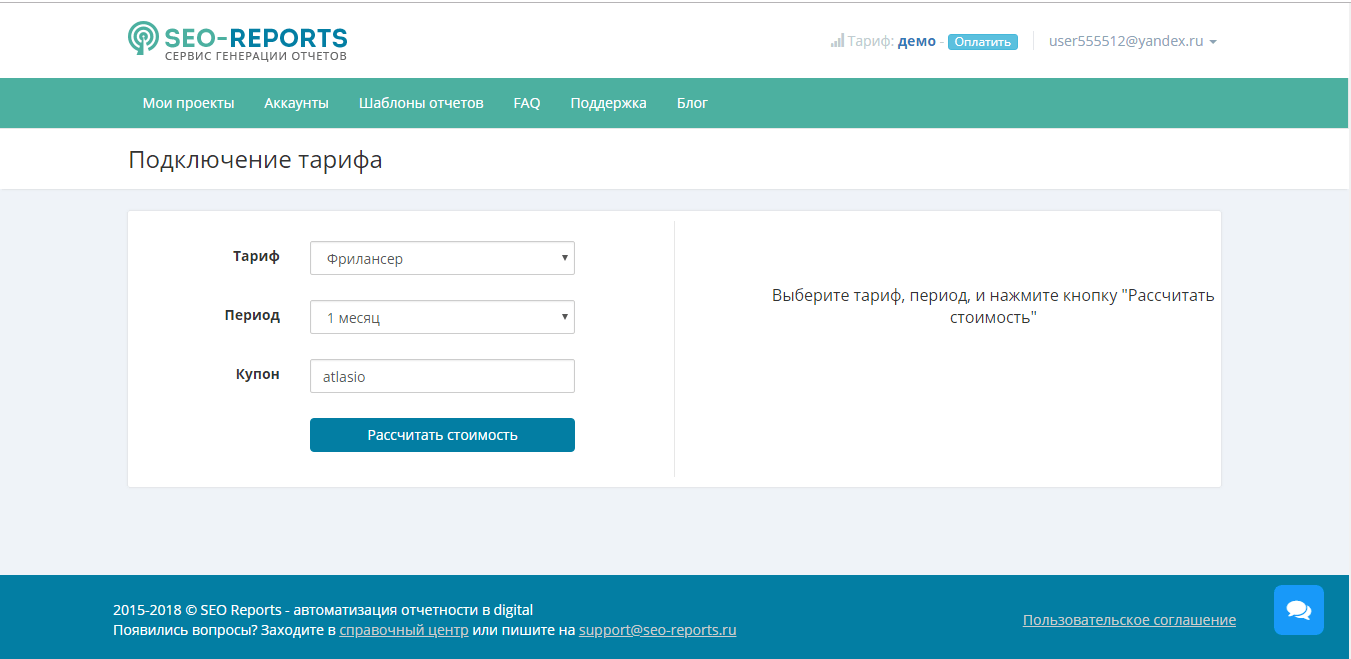Visit the Блог section
This screenshot has width=1351, height=659.
pyautogui.click(x=692, y=103)
